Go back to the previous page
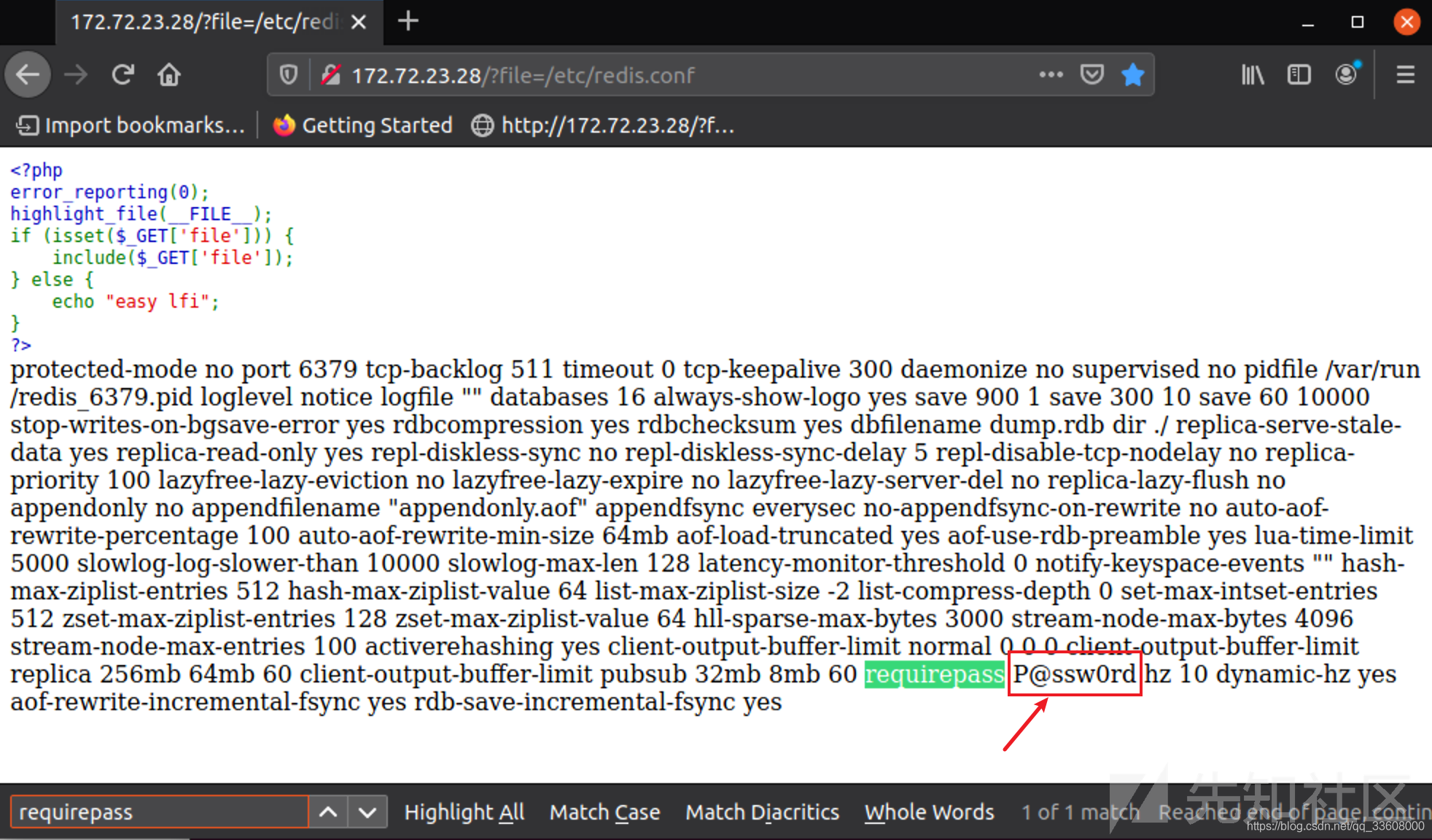This screenshot has width=1432, height=840. click(28, 74)
